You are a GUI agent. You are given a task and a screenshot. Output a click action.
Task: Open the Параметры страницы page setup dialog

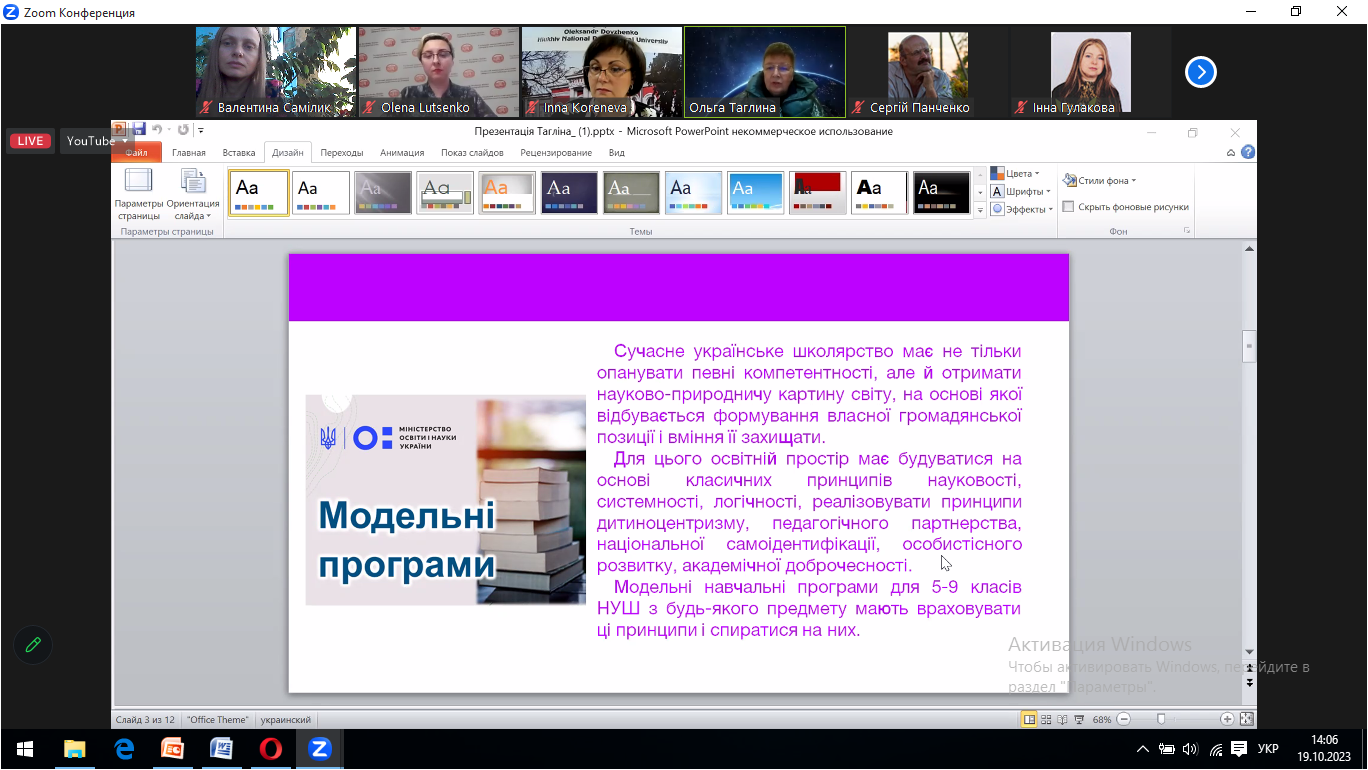tap(138, 194)
